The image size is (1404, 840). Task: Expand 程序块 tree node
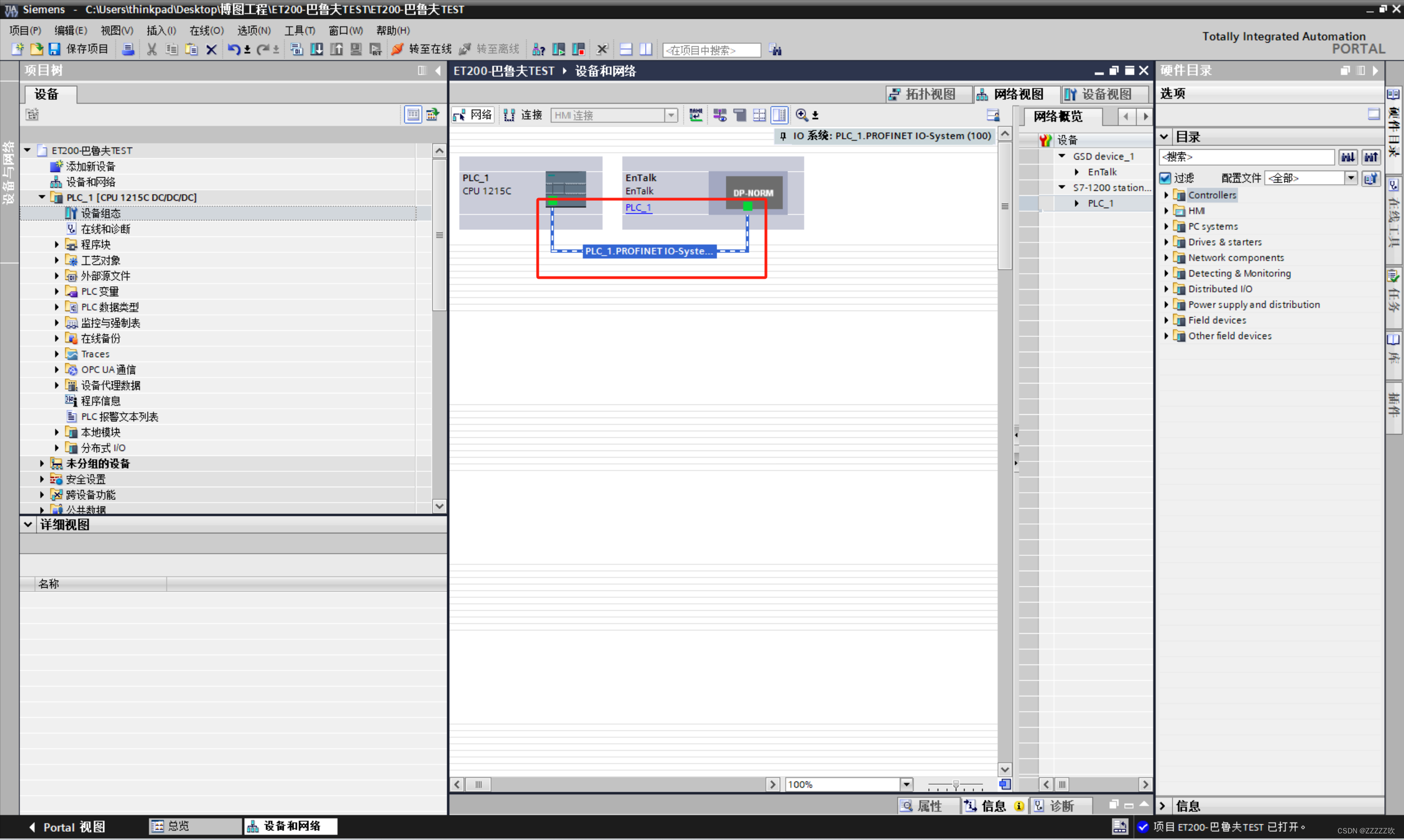click(x=57, y=245)
